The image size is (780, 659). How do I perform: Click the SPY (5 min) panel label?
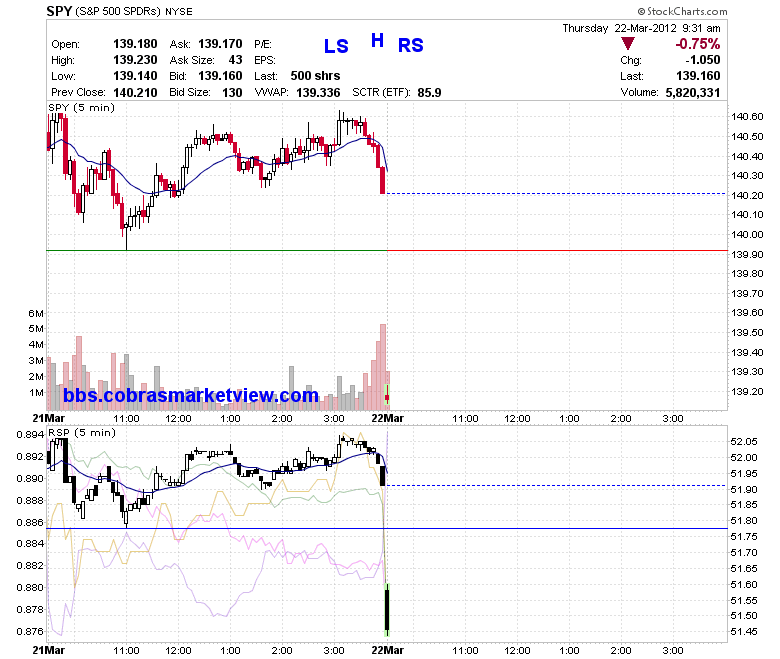[x=82, y=107]
